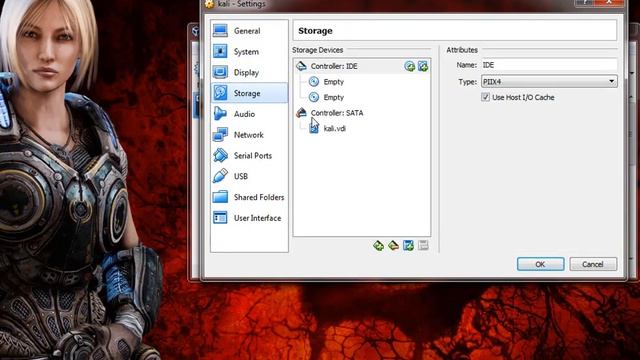Select the Controller: IDE tree row

362,66
